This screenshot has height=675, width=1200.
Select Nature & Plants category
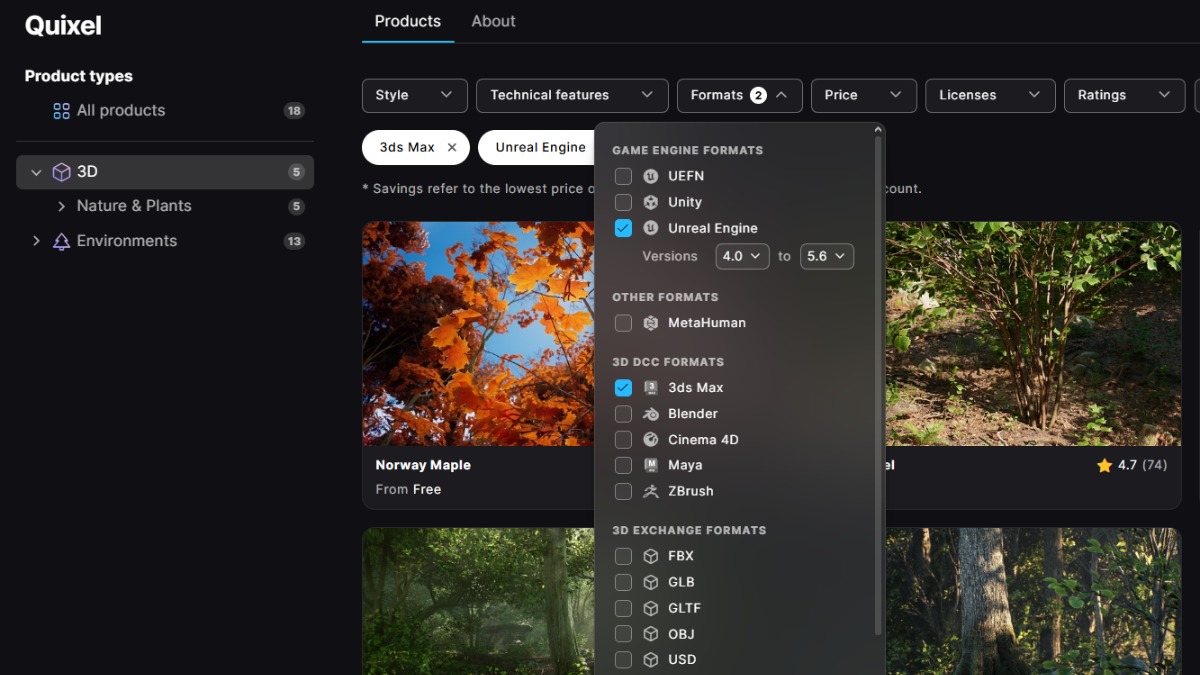click(x=134, y=206)
